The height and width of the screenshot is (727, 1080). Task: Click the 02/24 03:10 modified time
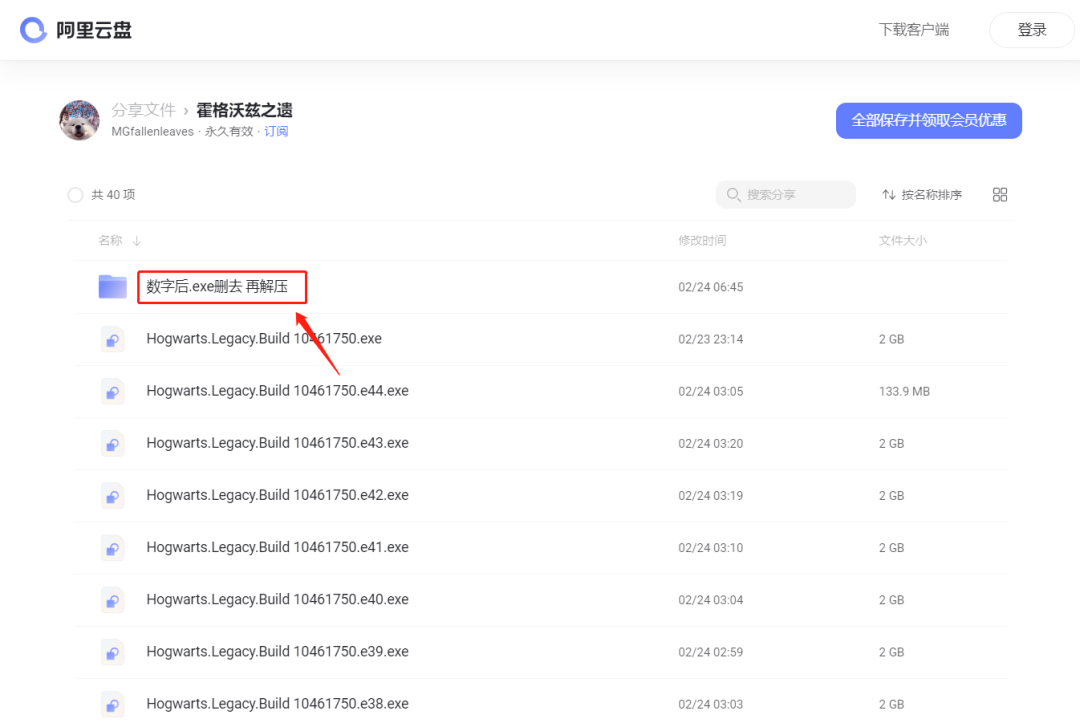(x=710, y=548)
